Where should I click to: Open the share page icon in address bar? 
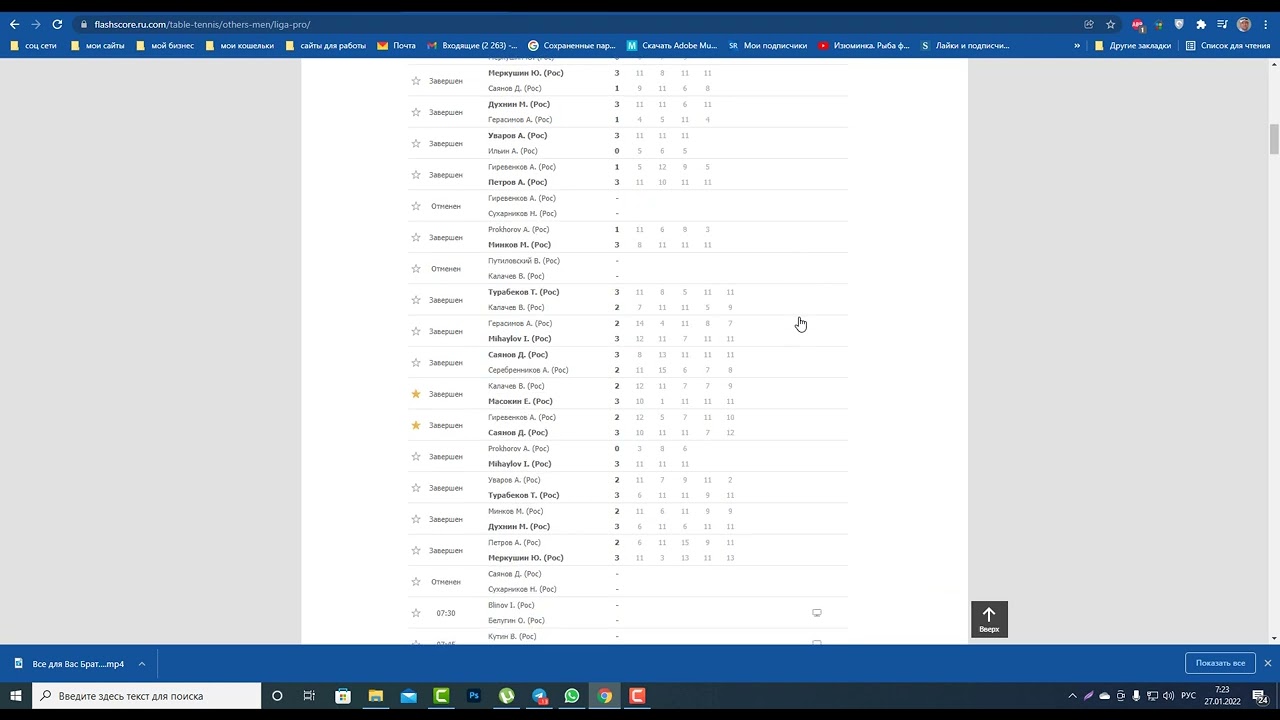point(1089,24)
